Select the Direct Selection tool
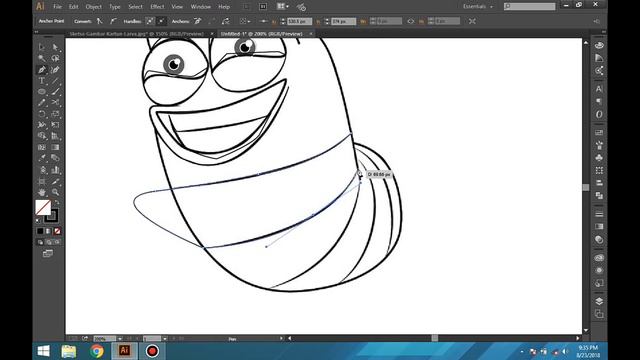This screenshot has height=360, width=640. pyautogui.click(x=55, y=47)
